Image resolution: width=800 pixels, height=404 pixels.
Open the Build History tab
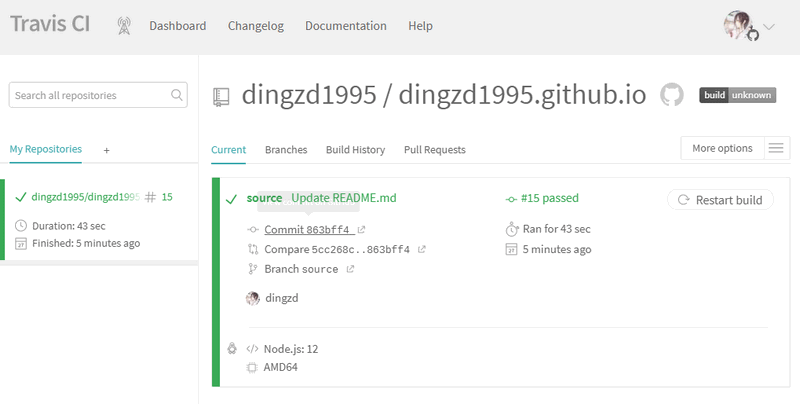click(x=355, y=150)
